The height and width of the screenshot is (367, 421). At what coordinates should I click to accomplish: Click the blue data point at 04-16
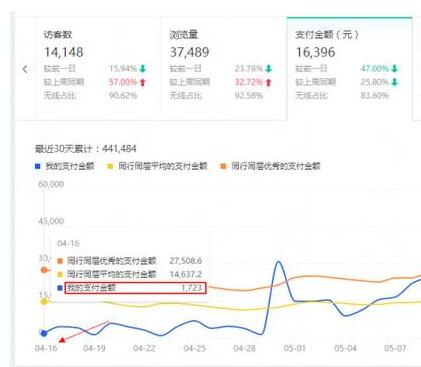coord(44,333)
